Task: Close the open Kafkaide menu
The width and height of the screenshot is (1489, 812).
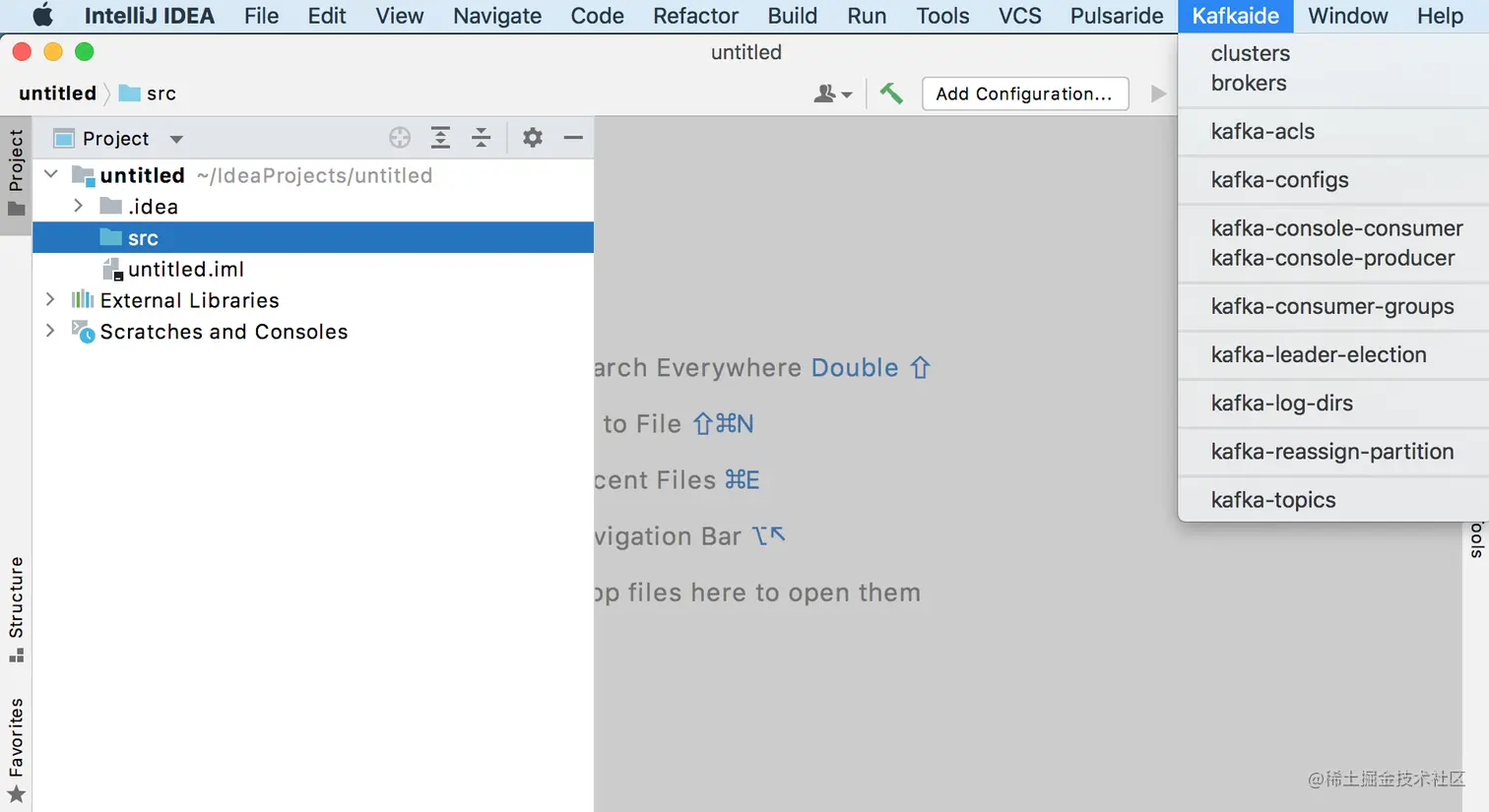Action: pyautogui.click(x=1235, y=16)
